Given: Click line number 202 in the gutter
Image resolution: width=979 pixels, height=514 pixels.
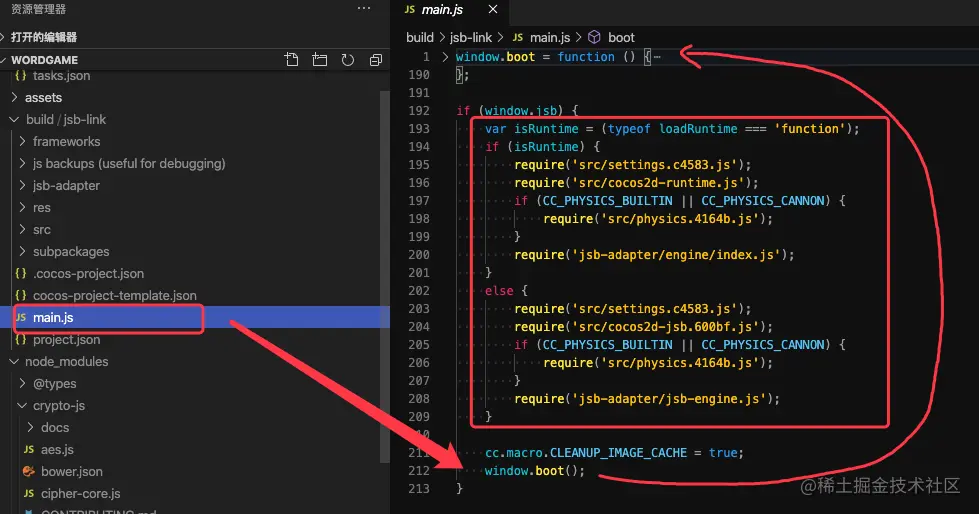Looking at the screenshot, I should [419, 290].
